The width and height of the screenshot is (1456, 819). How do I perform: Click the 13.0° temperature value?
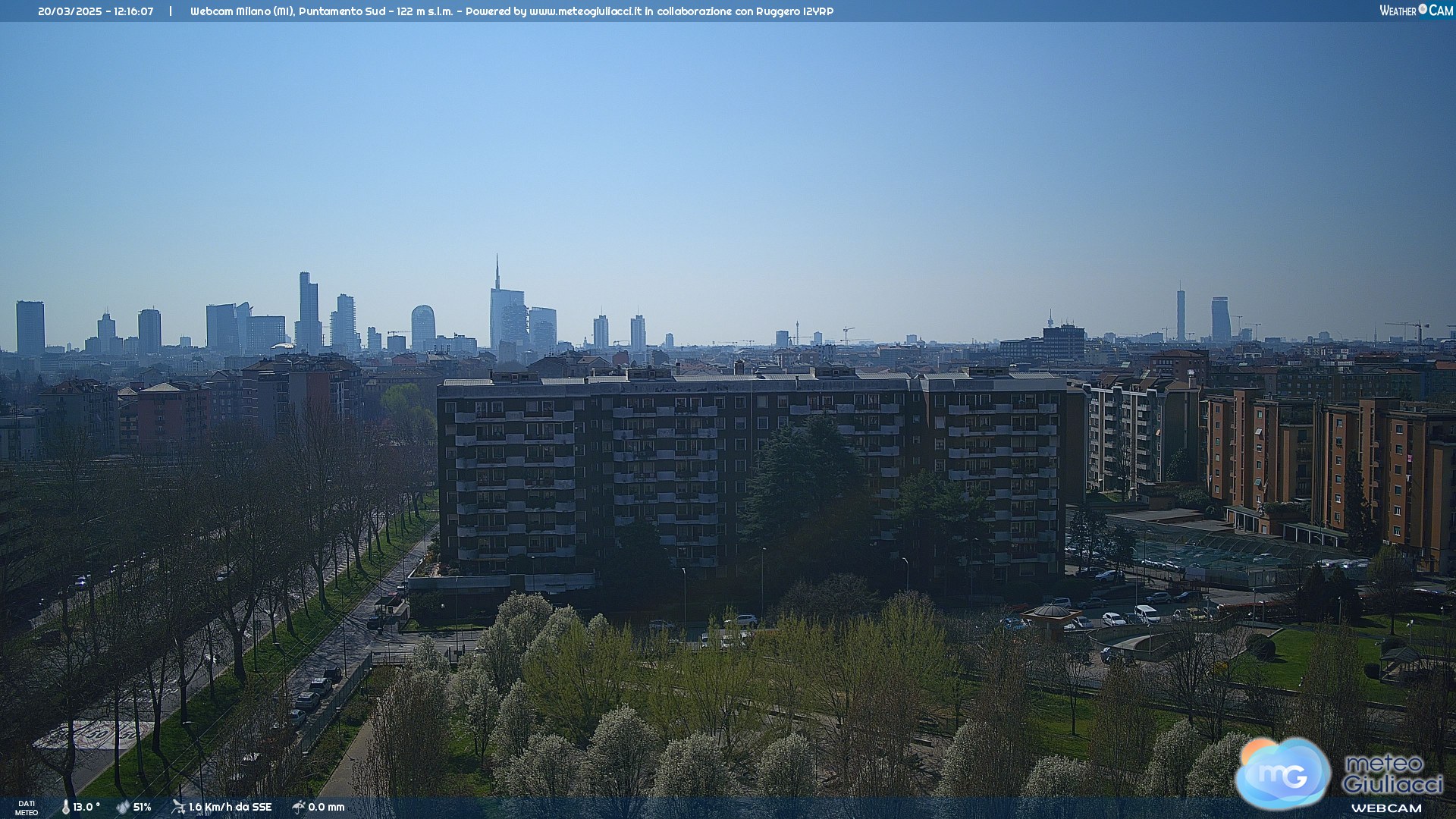click(86, 808)
